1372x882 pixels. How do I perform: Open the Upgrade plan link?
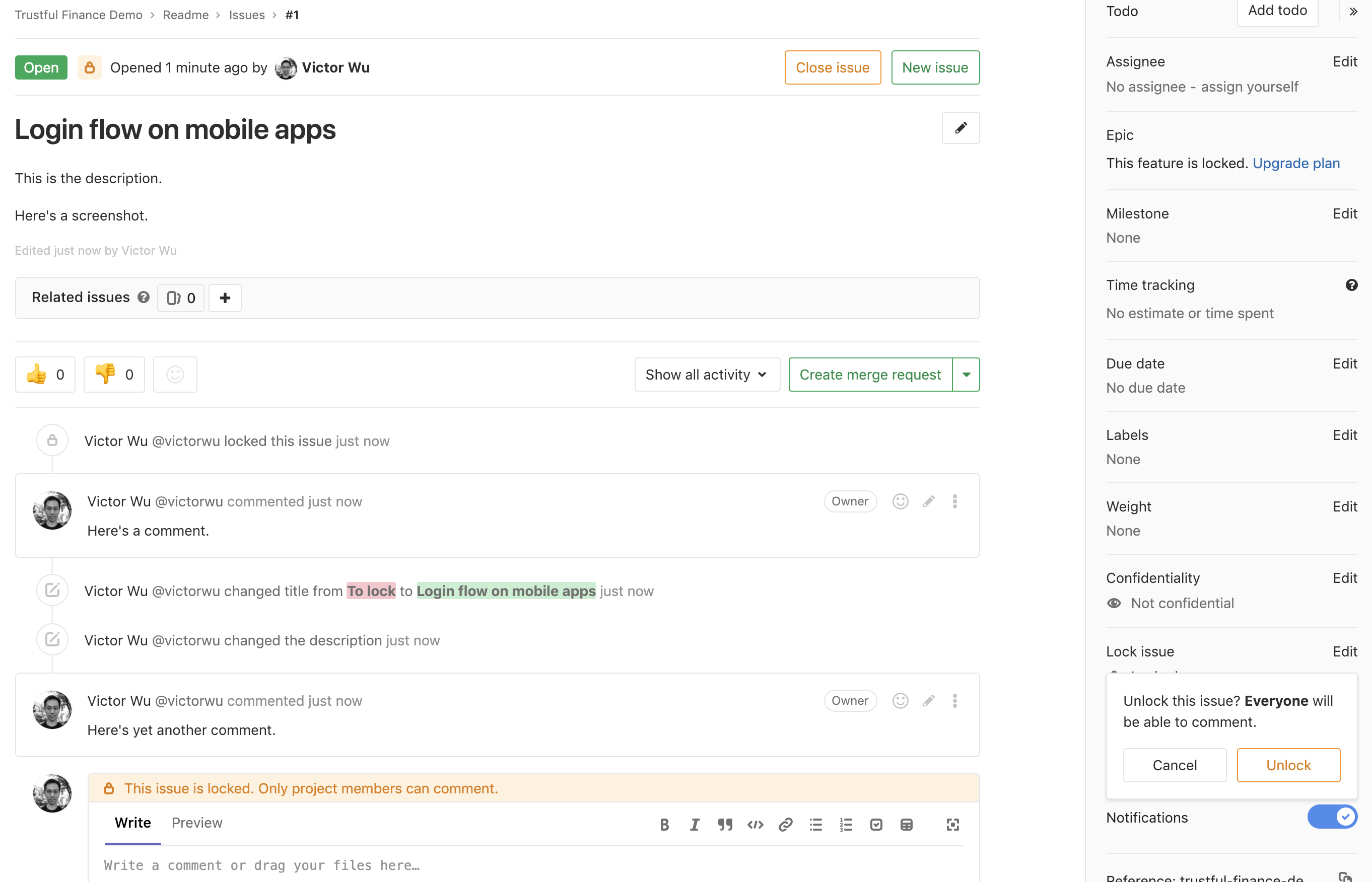pos(1296,163)
